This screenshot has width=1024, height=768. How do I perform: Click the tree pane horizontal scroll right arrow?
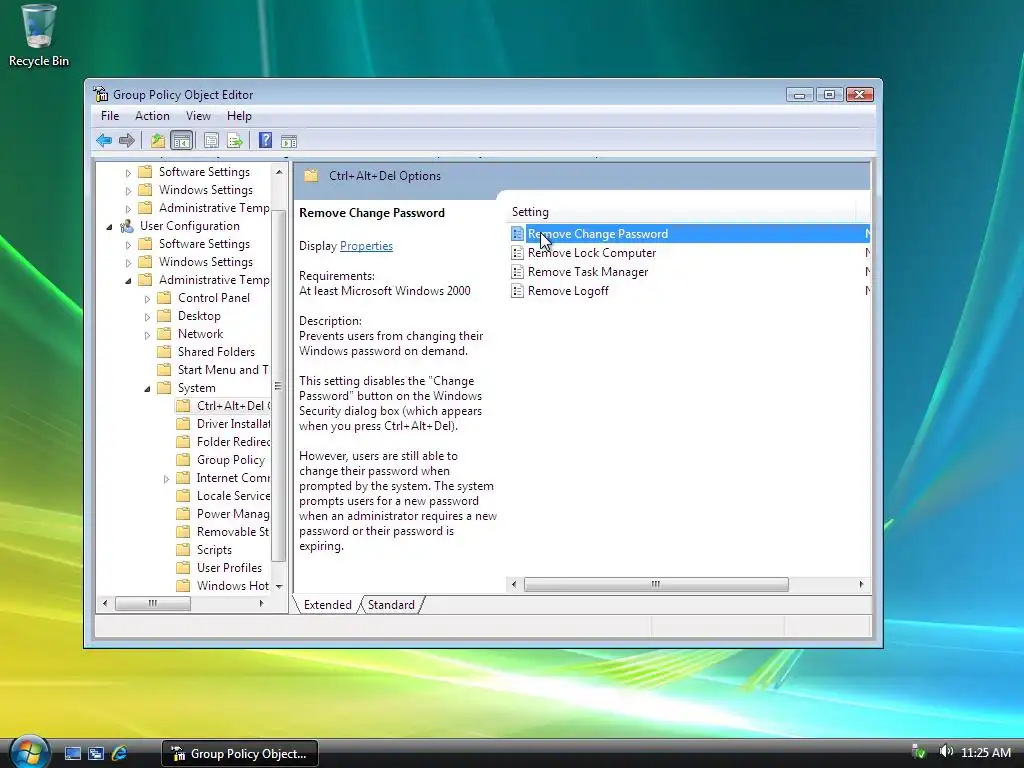coord(261,603)
